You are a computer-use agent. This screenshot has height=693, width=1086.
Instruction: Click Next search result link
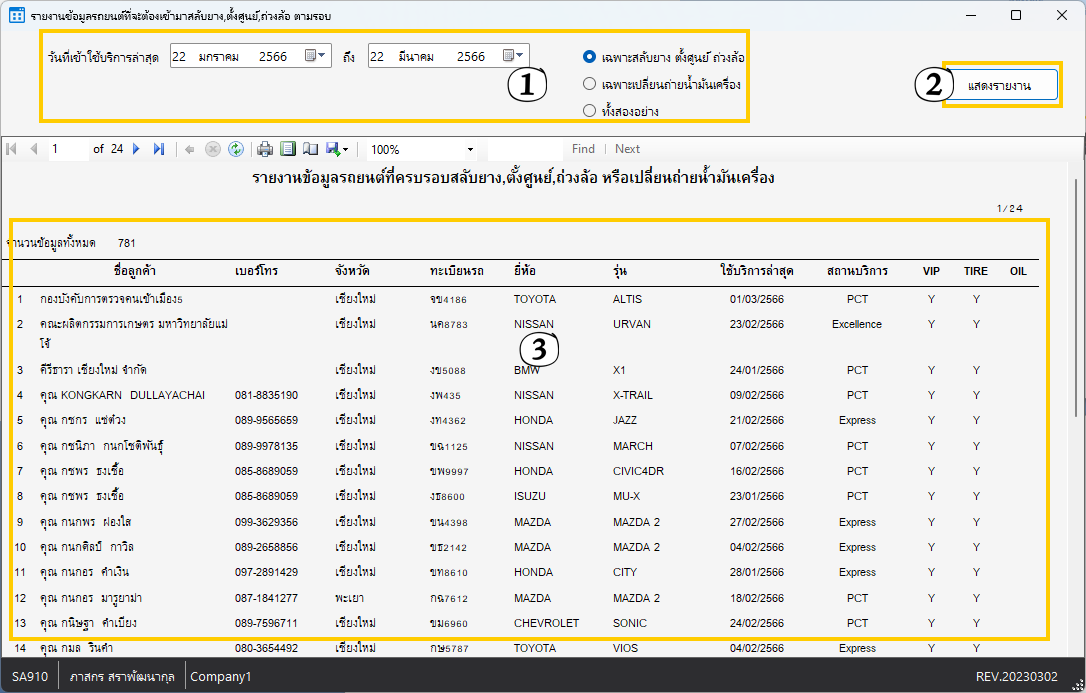[627, 149]
